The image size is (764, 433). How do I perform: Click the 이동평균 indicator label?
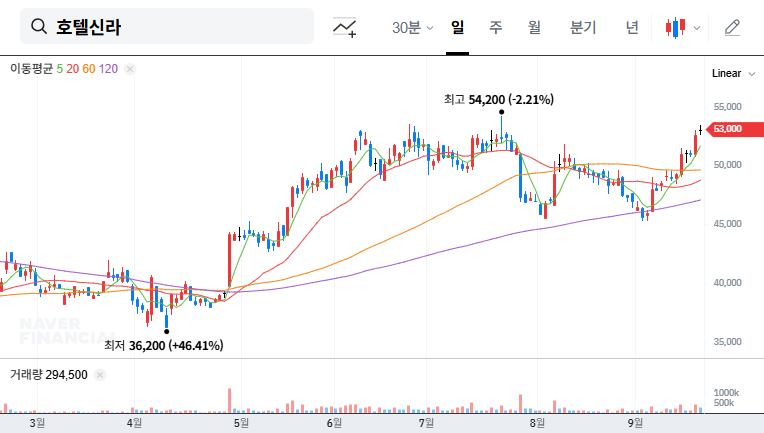tap(31, 69)
